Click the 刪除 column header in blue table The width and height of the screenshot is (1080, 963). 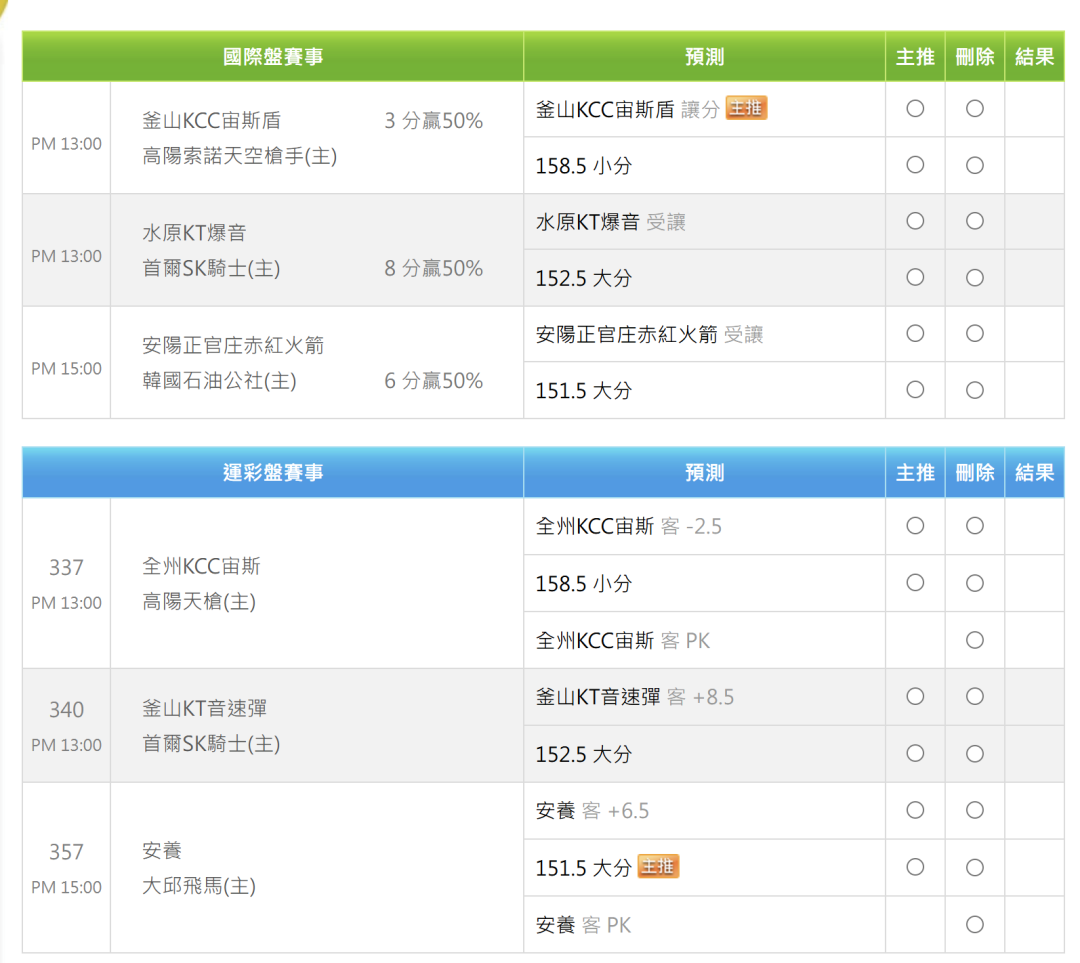point(975,473)
